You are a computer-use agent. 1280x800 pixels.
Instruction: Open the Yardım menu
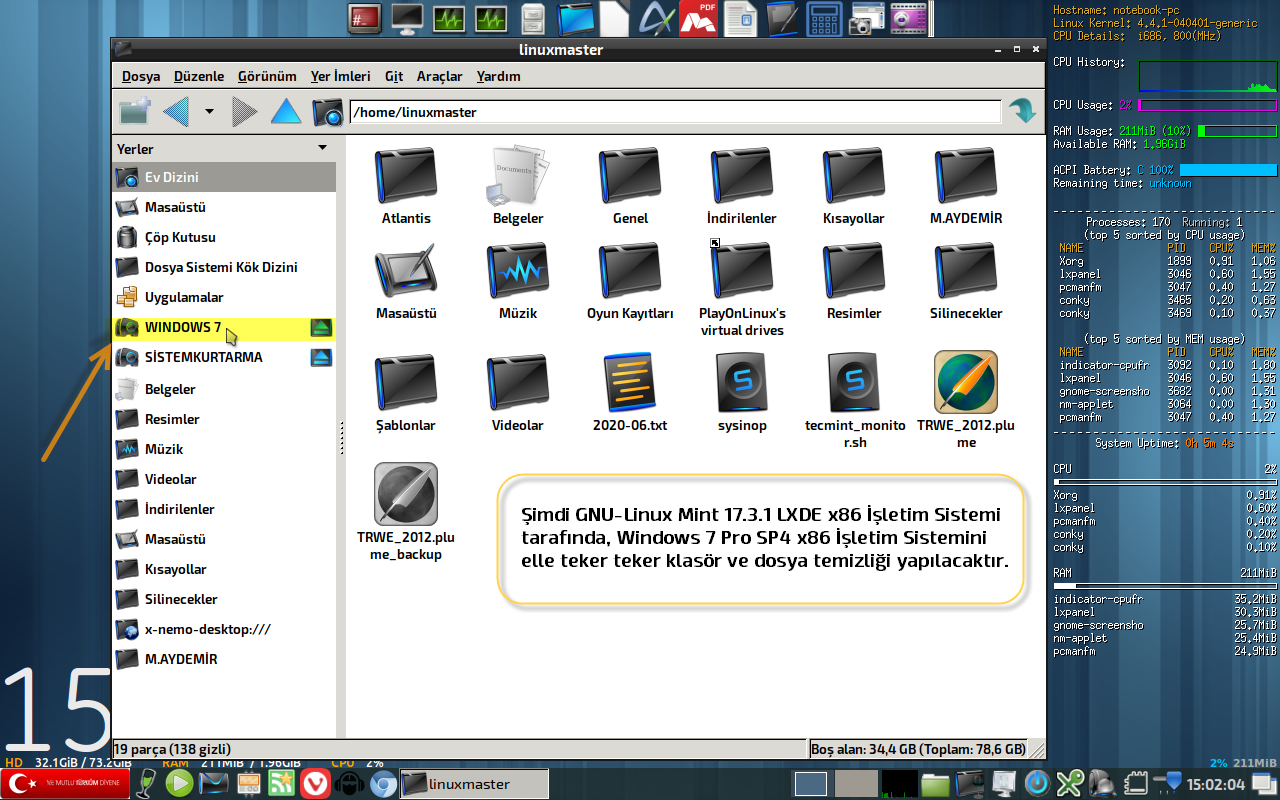click(x=498, y=76)
